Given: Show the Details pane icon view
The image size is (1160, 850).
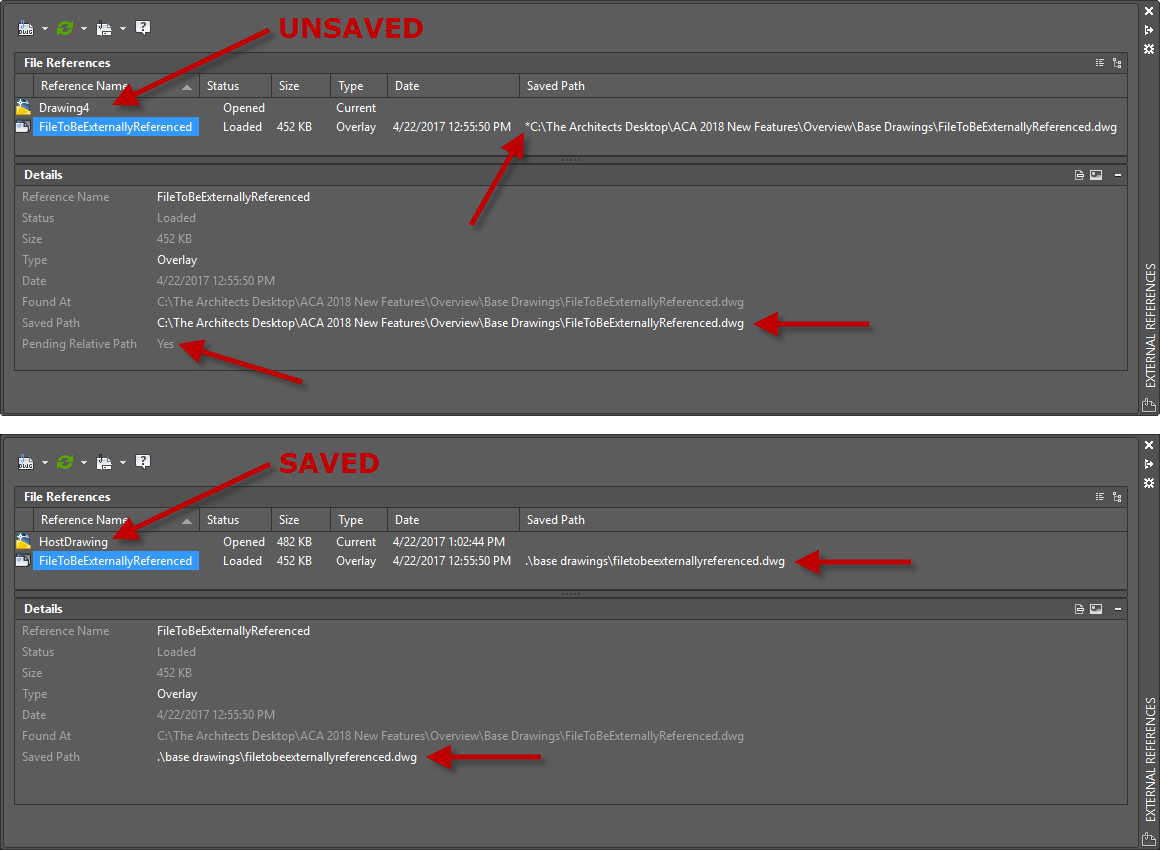Looking at the screenshot, I should pyautogui.click(x=1078, y=174).
